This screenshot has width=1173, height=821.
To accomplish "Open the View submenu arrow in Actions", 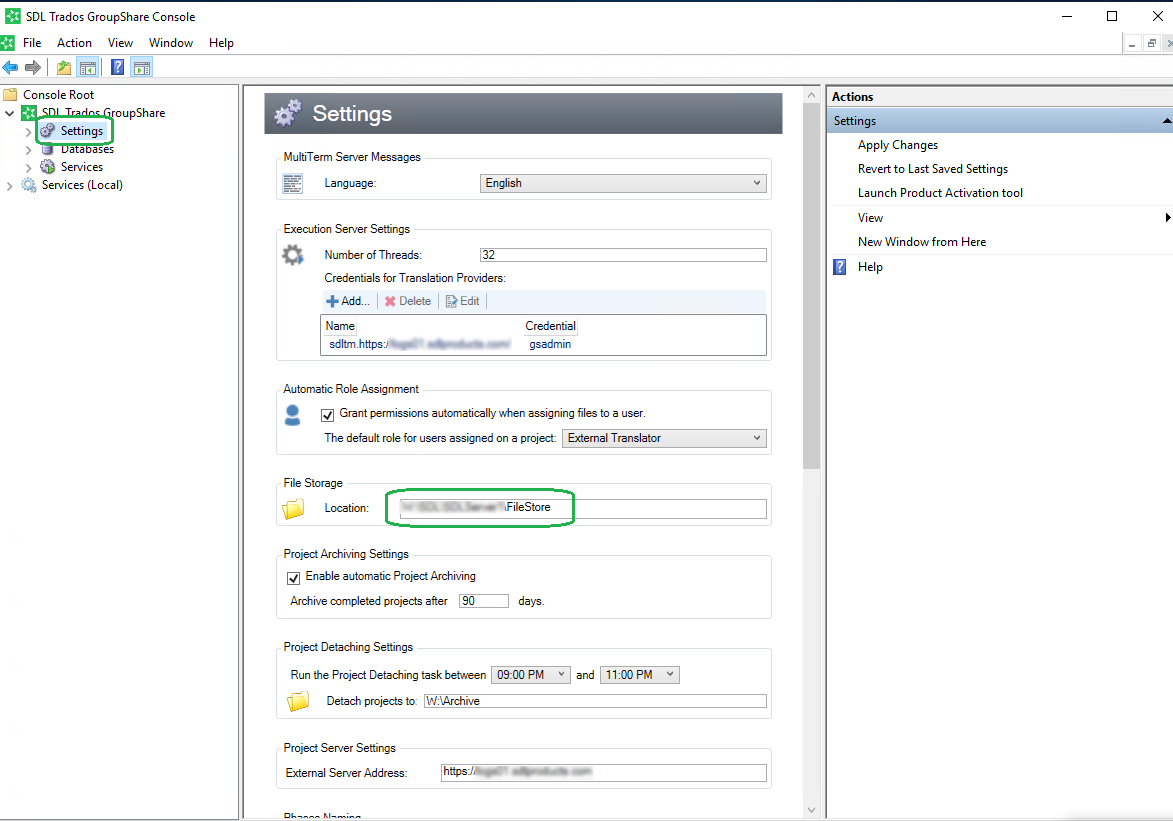I will (x=1167, y=218).
